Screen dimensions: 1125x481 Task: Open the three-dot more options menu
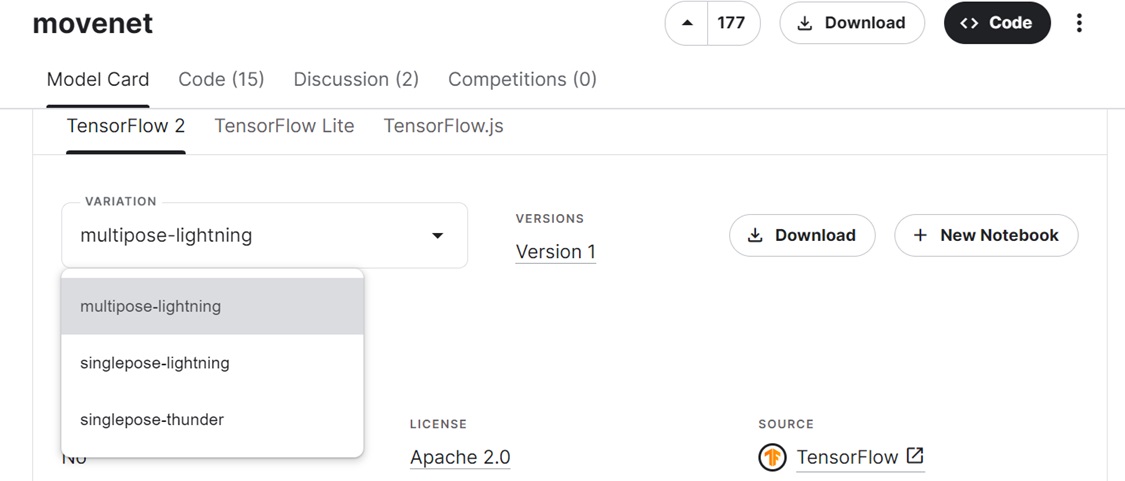click(1079, 23)
